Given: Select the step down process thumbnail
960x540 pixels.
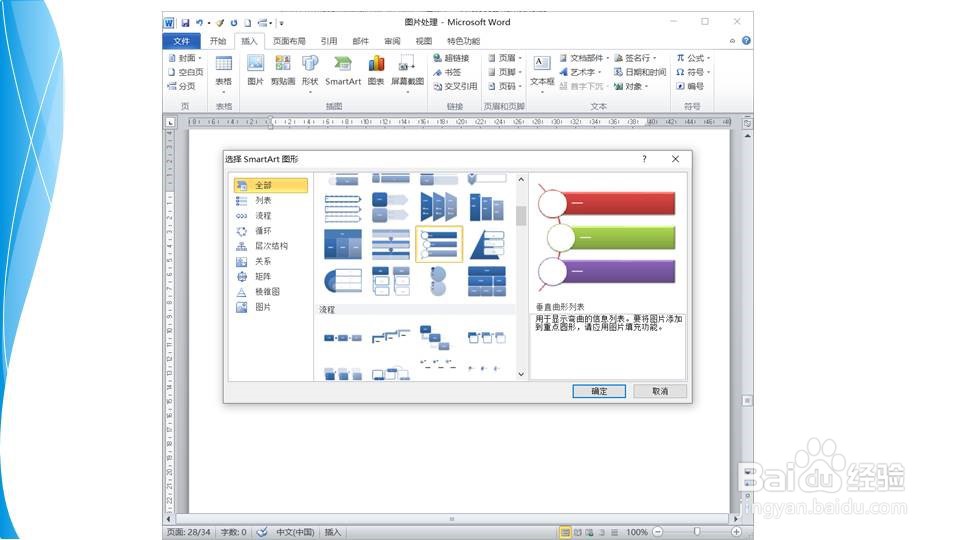Looking at the screenshot, I should pos(435,338).
